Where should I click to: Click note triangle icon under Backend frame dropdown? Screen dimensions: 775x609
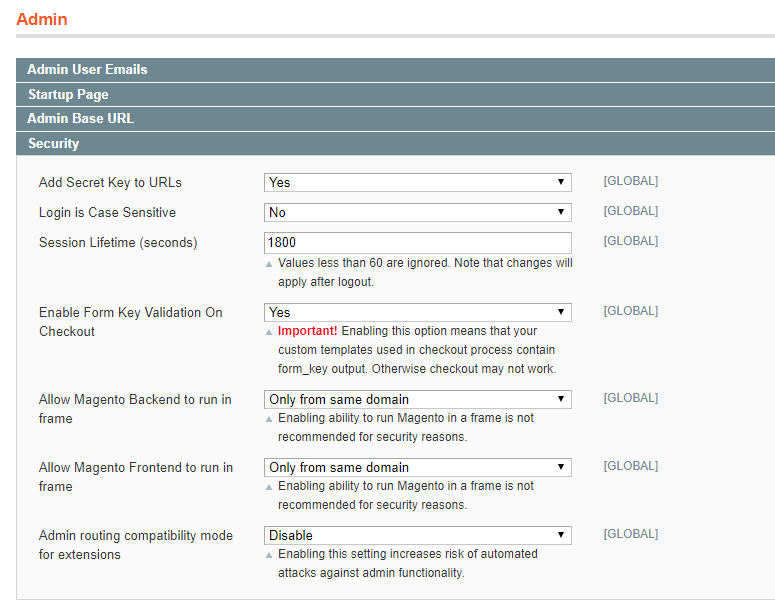[269, 419]
